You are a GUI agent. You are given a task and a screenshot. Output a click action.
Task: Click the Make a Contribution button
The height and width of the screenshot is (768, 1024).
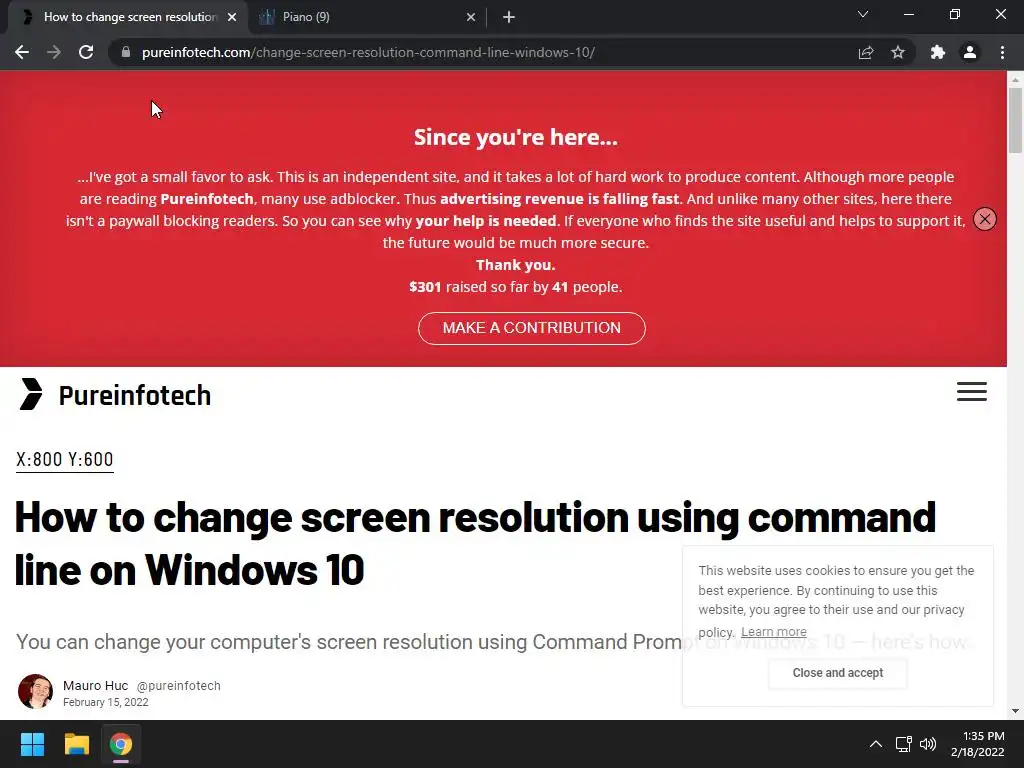point(532,328)
